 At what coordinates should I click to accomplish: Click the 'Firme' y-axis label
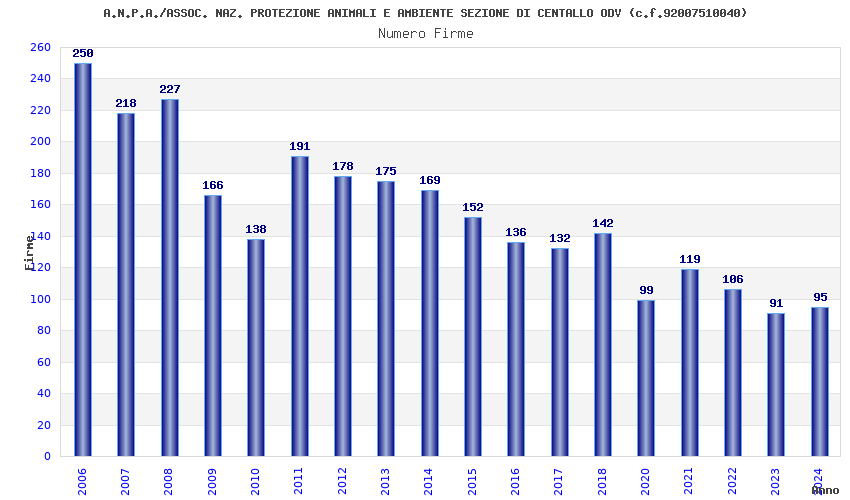(x=30, y=253)
